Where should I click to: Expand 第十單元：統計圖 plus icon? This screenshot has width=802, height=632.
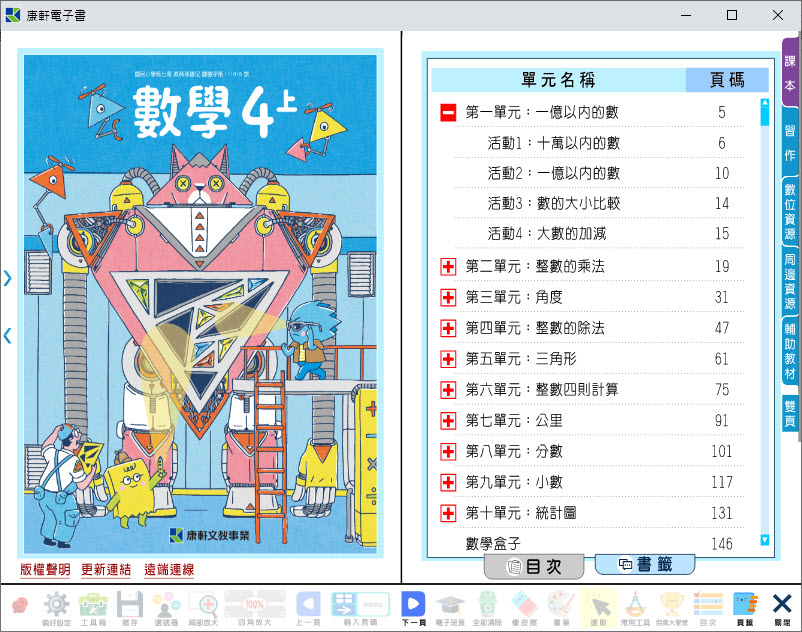pos(448,513)
